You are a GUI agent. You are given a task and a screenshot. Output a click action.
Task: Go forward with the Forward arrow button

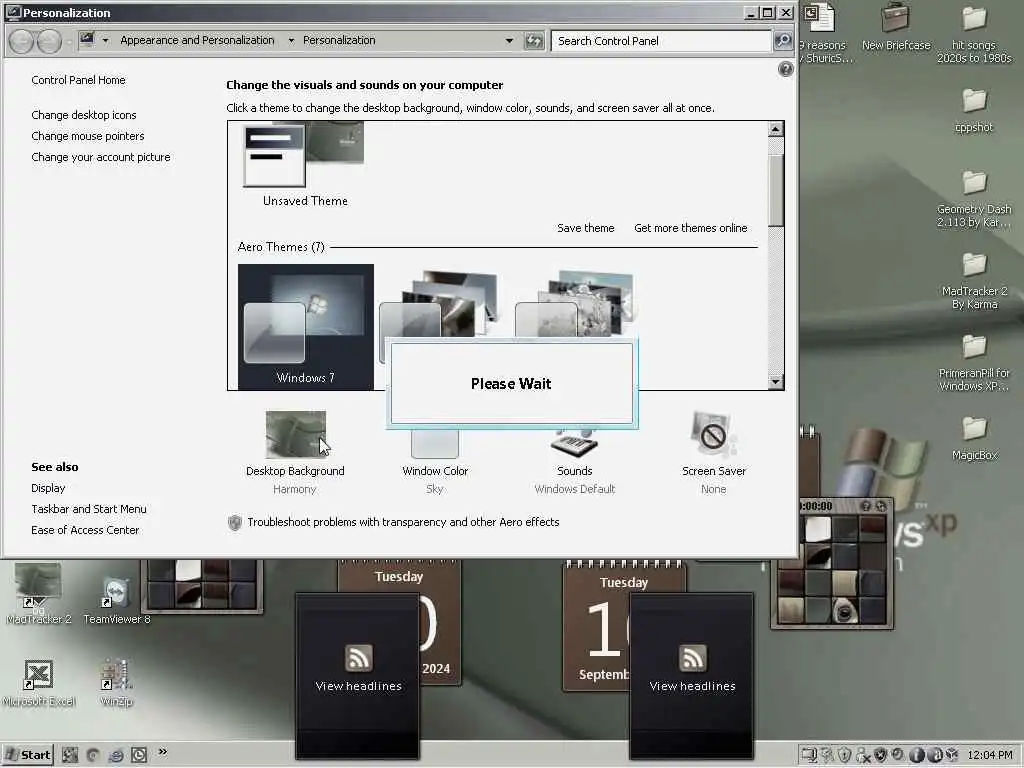coord(49,41)
